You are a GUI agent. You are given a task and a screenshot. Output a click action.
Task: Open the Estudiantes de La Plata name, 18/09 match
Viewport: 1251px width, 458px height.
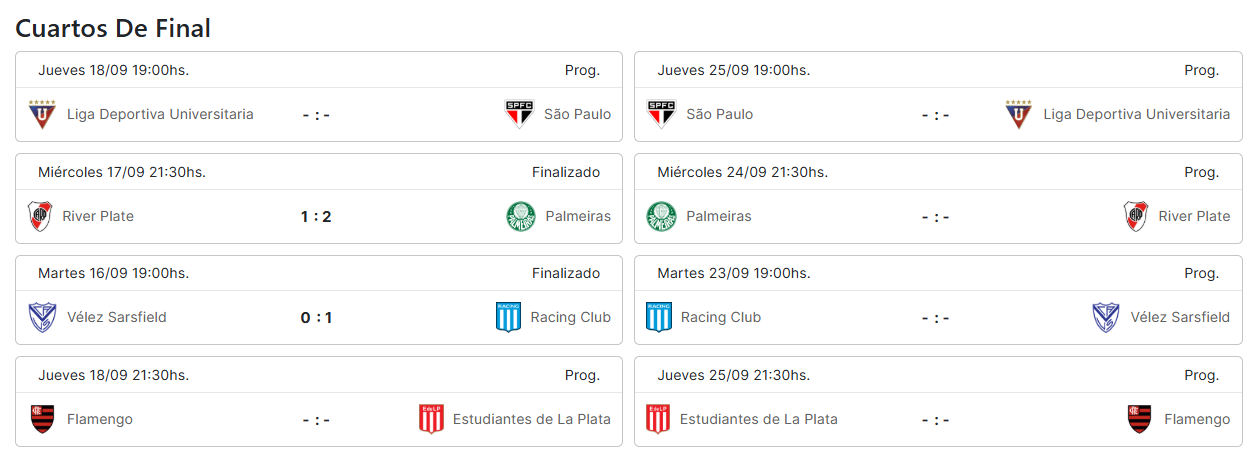[532, 419]
